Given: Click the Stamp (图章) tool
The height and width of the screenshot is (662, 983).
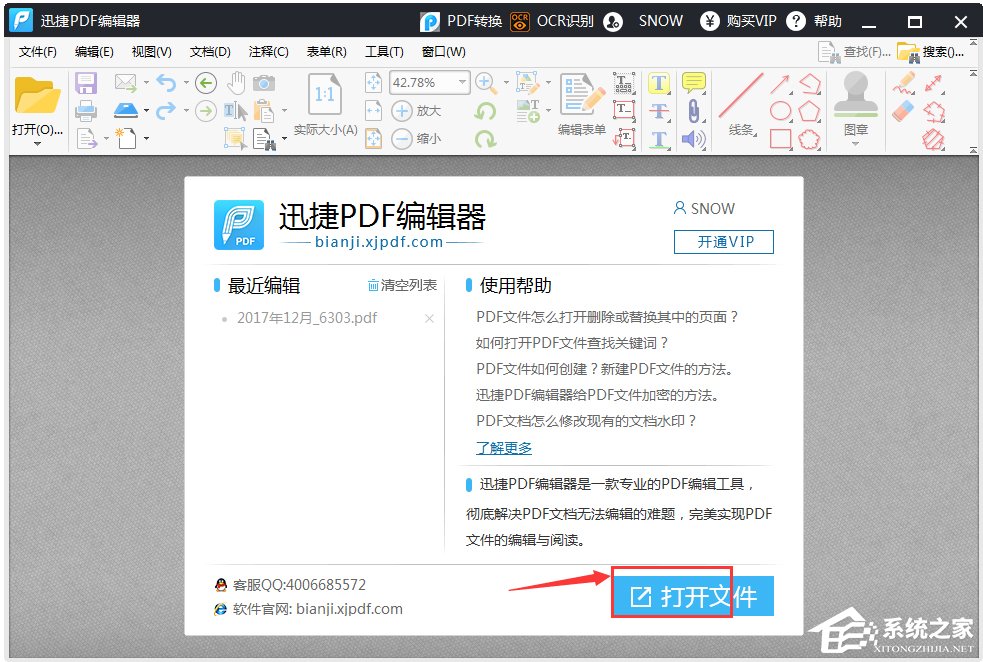Looking at the screenshot, I should 856,95.
